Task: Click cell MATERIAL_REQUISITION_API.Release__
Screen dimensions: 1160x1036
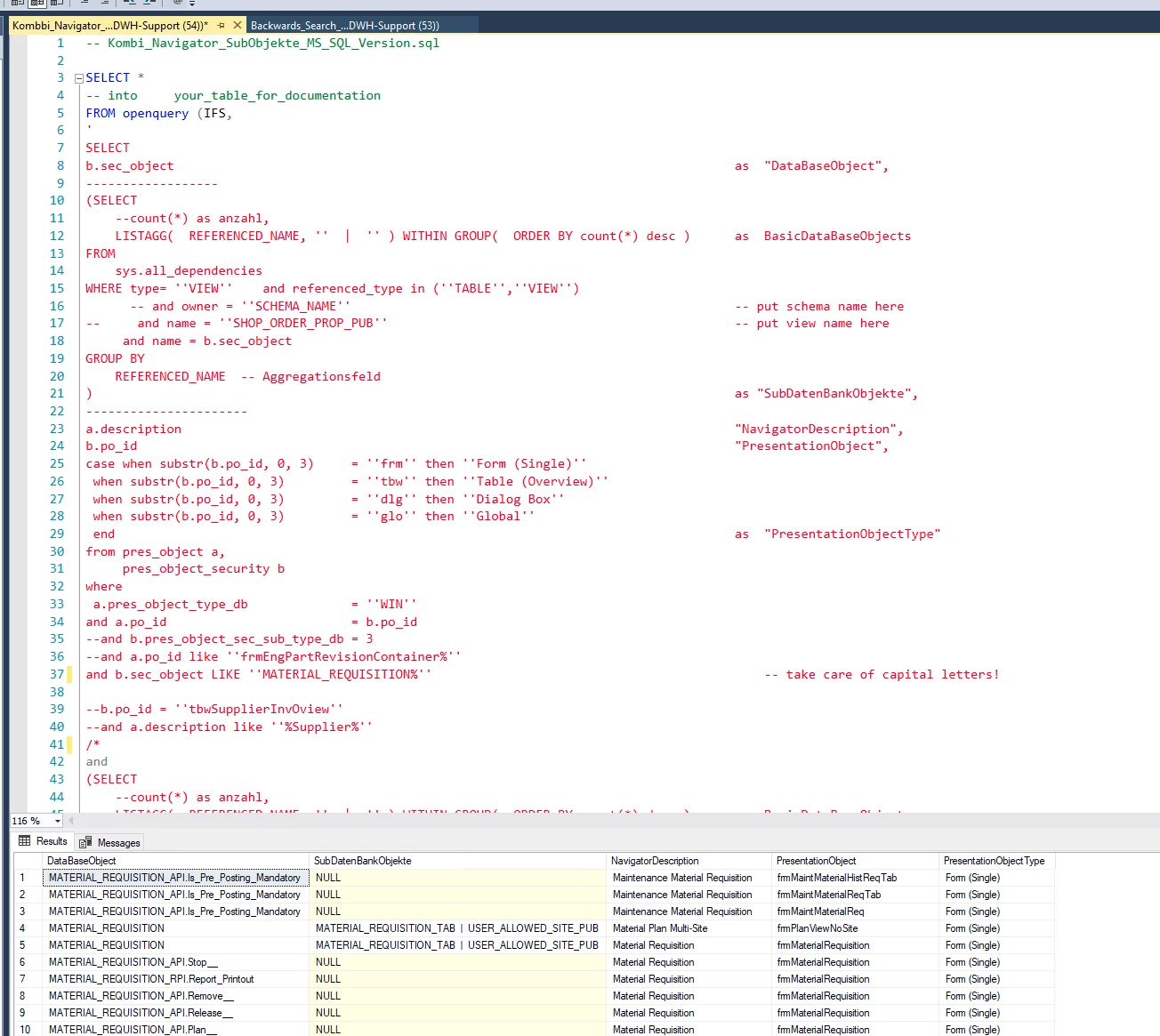Action: pos(176,1013)
